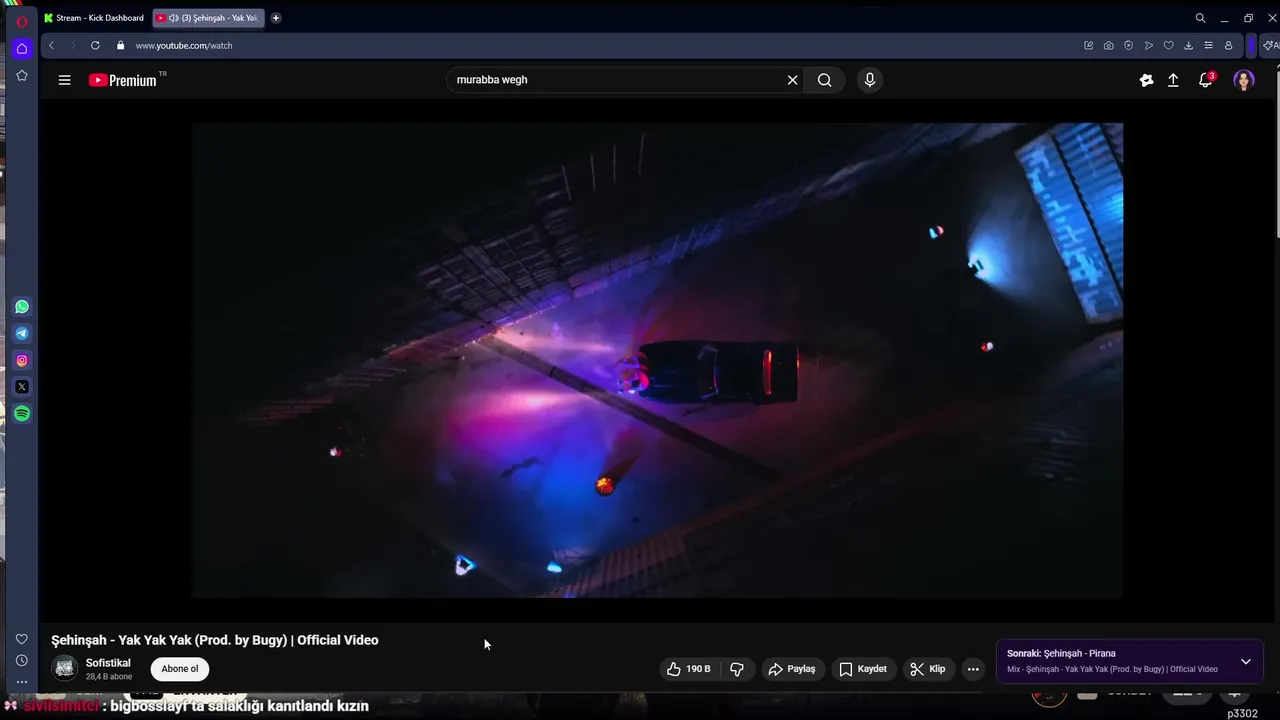Open ad blocker shield icon
1280x720 pixels.
point(1129,45)
